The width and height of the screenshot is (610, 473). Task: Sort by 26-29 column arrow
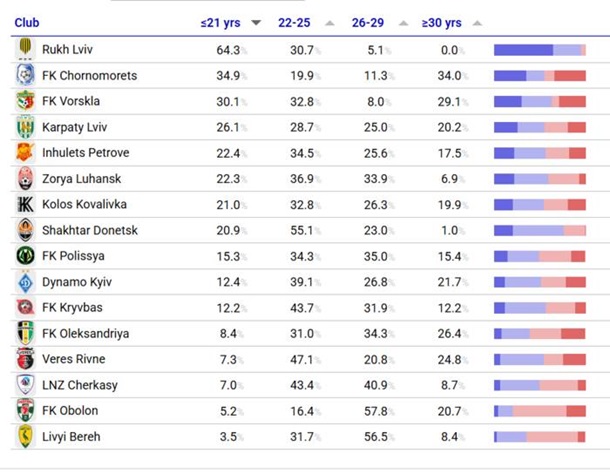pos(403,23)
